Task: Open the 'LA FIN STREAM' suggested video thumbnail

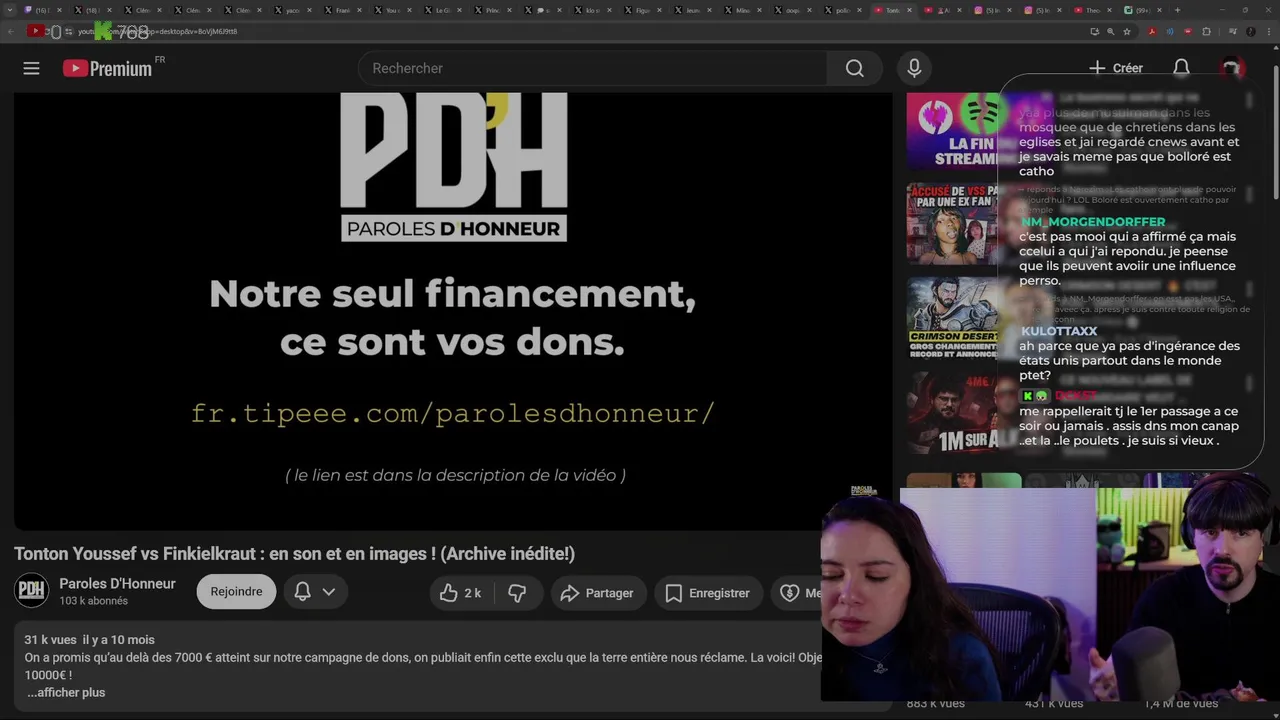Action: [966, 131]
